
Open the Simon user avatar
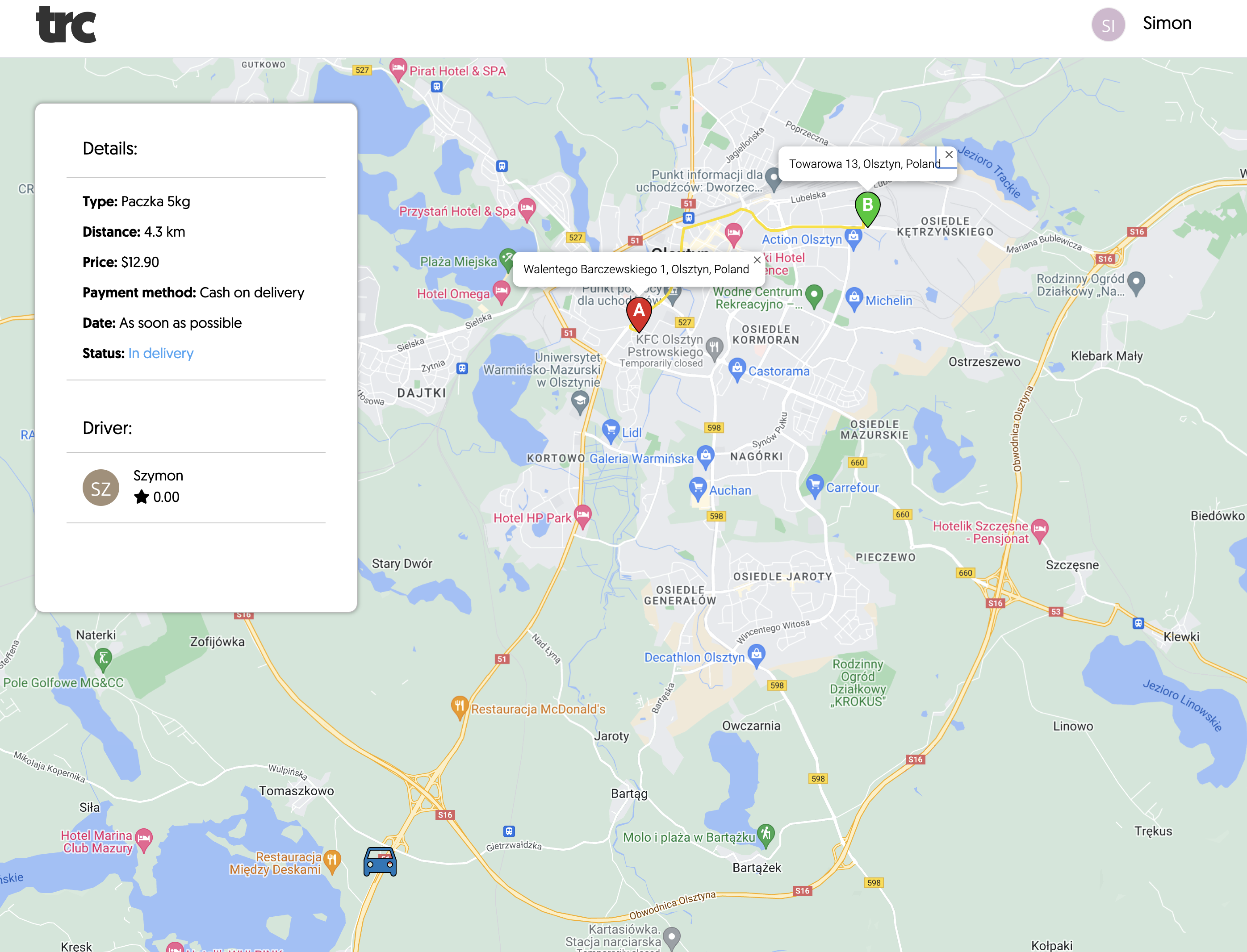1108,25
